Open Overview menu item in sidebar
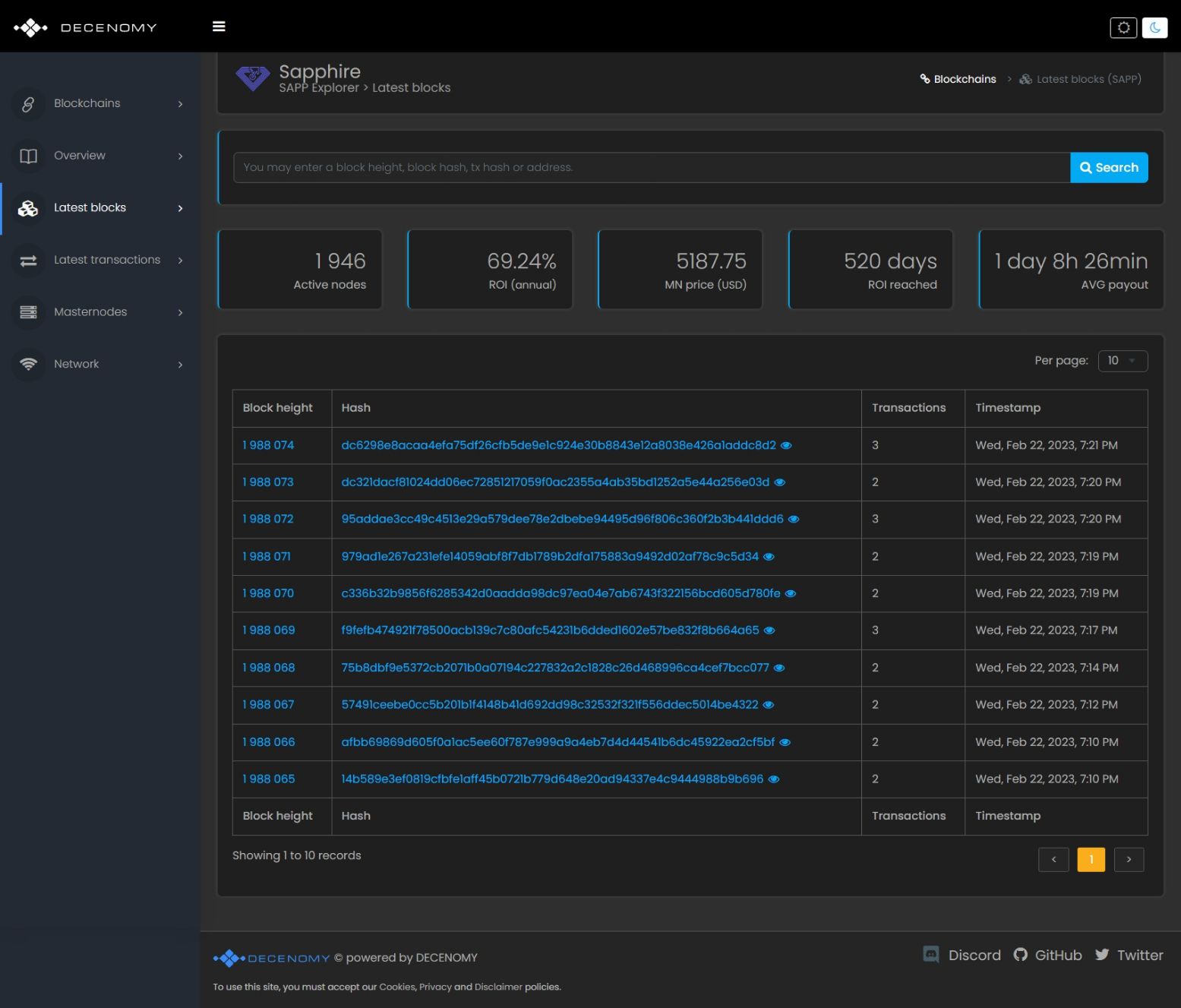This screenshot has height=1008, width=1181. (x=100, y=156)
